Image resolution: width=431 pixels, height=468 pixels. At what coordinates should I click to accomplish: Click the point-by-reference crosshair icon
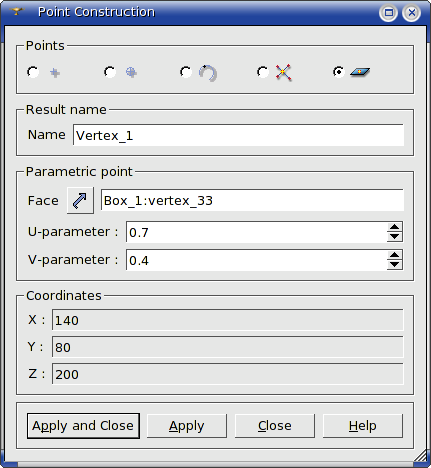(x=131, y=72)
